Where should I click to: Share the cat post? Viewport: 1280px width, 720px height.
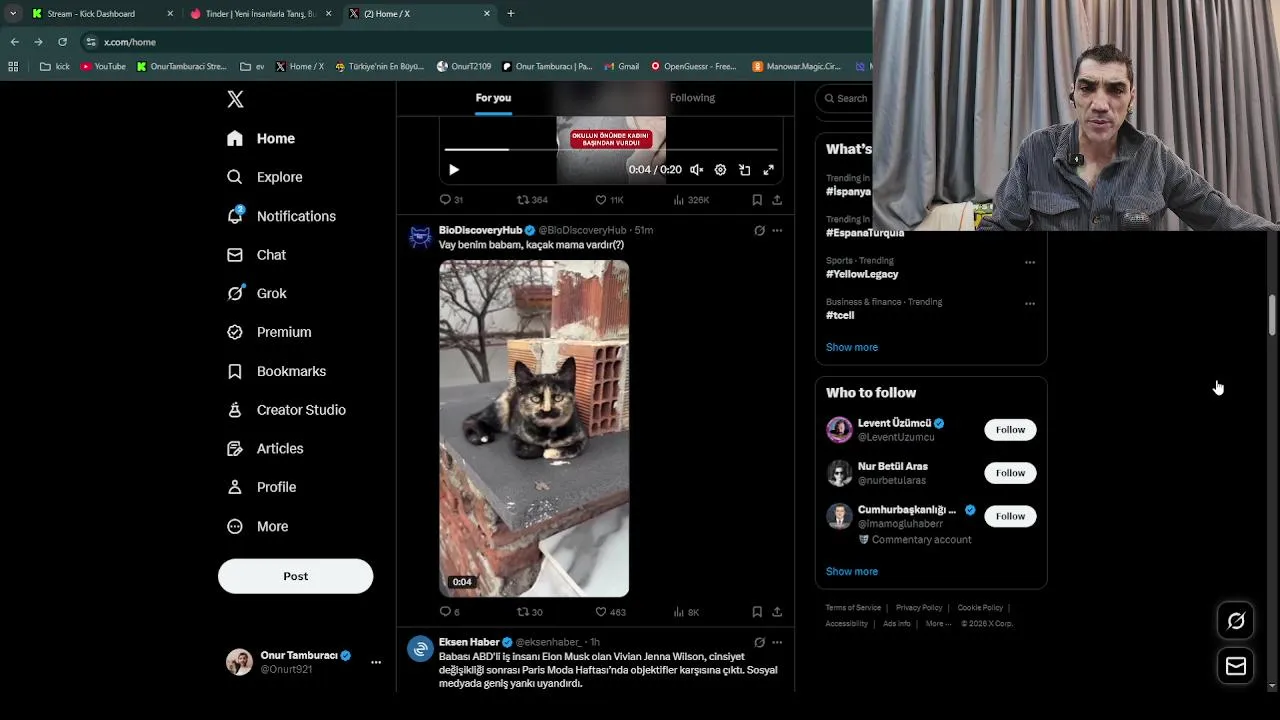[777, 612]
